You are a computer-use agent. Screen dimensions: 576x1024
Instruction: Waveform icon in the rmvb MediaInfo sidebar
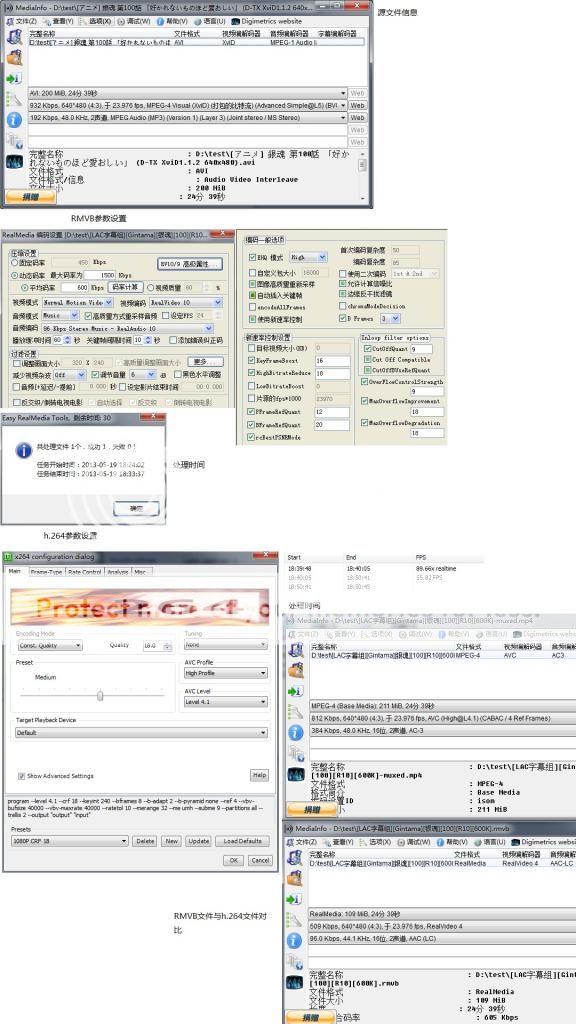point(295,983)
